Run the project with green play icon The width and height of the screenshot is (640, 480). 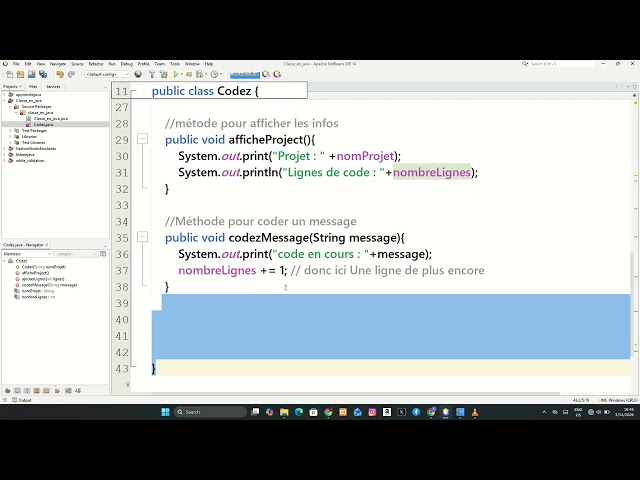(x=176, y=74)
